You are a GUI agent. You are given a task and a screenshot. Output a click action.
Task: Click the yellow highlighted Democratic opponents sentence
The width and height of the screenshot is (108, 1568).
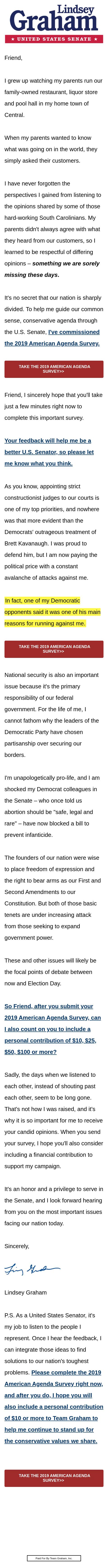(52, 612)
